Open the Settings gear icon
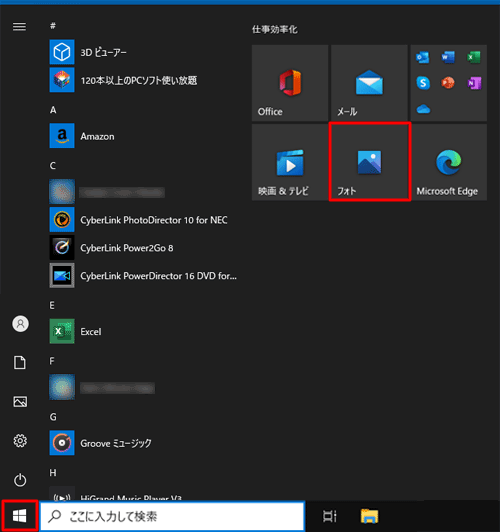Viewport: 500px width, 532px height. click(20, 441)
